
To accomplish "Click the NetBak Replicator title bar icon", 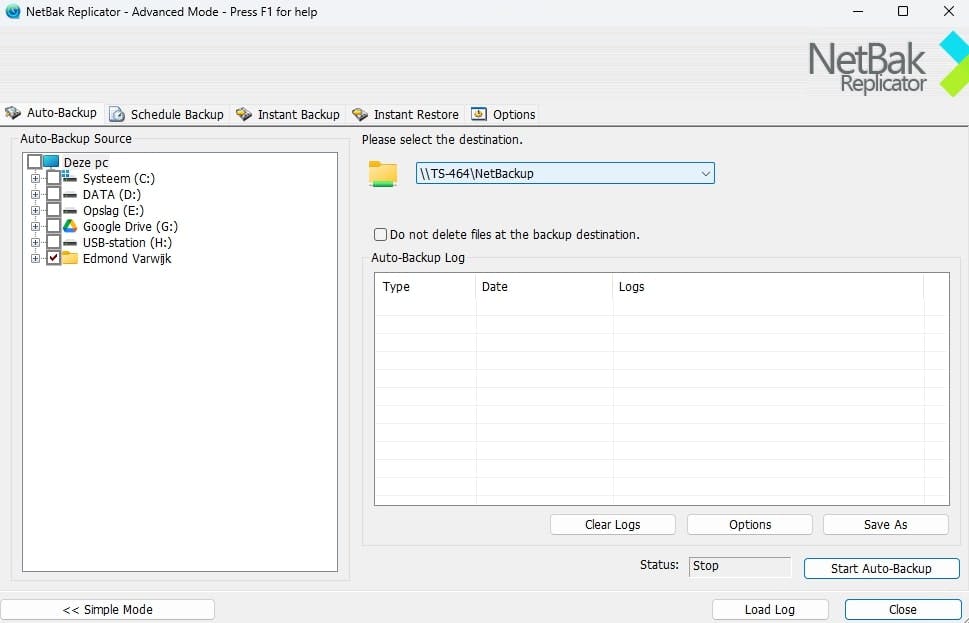I will 13,11.
